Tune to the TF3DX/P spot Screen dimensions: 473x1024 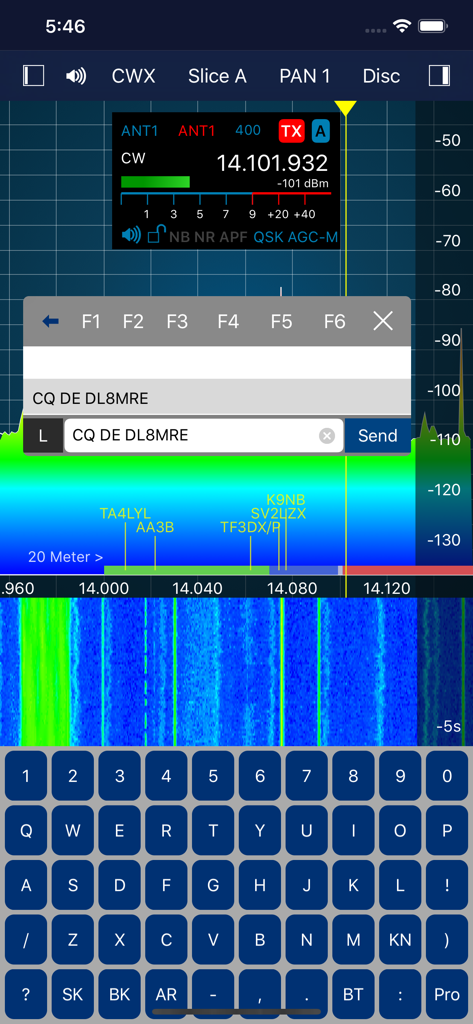[250, 528]
